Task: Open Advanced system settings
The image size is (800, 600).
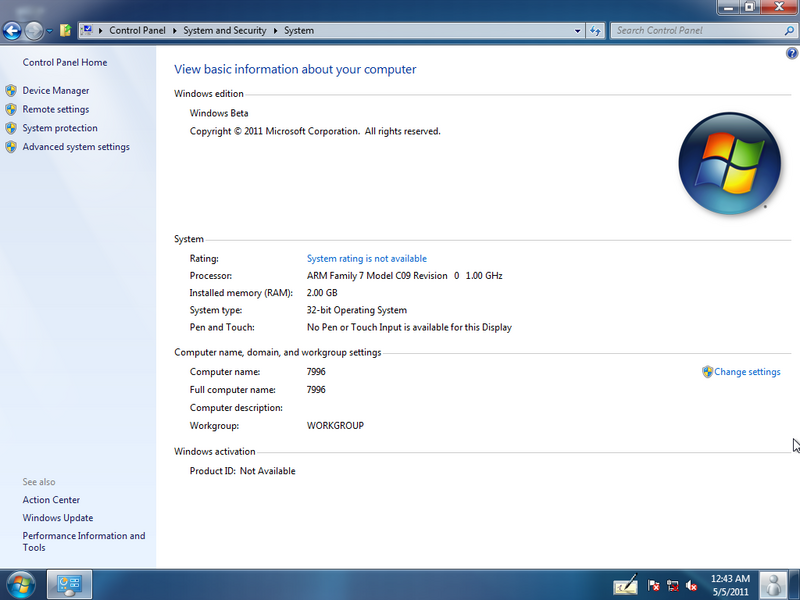Action: [x=76, y=146]
